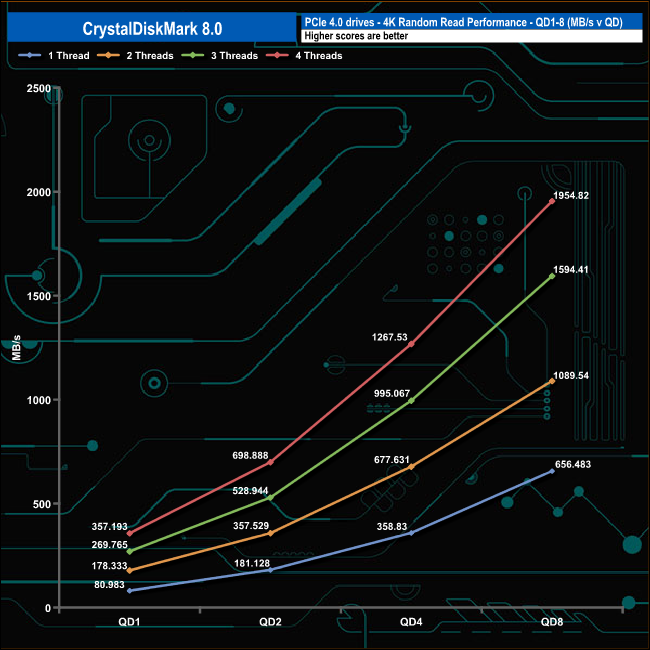650x650 pixels.
Task: Click the 269.765 data label
Action: [x=109, y=545]
